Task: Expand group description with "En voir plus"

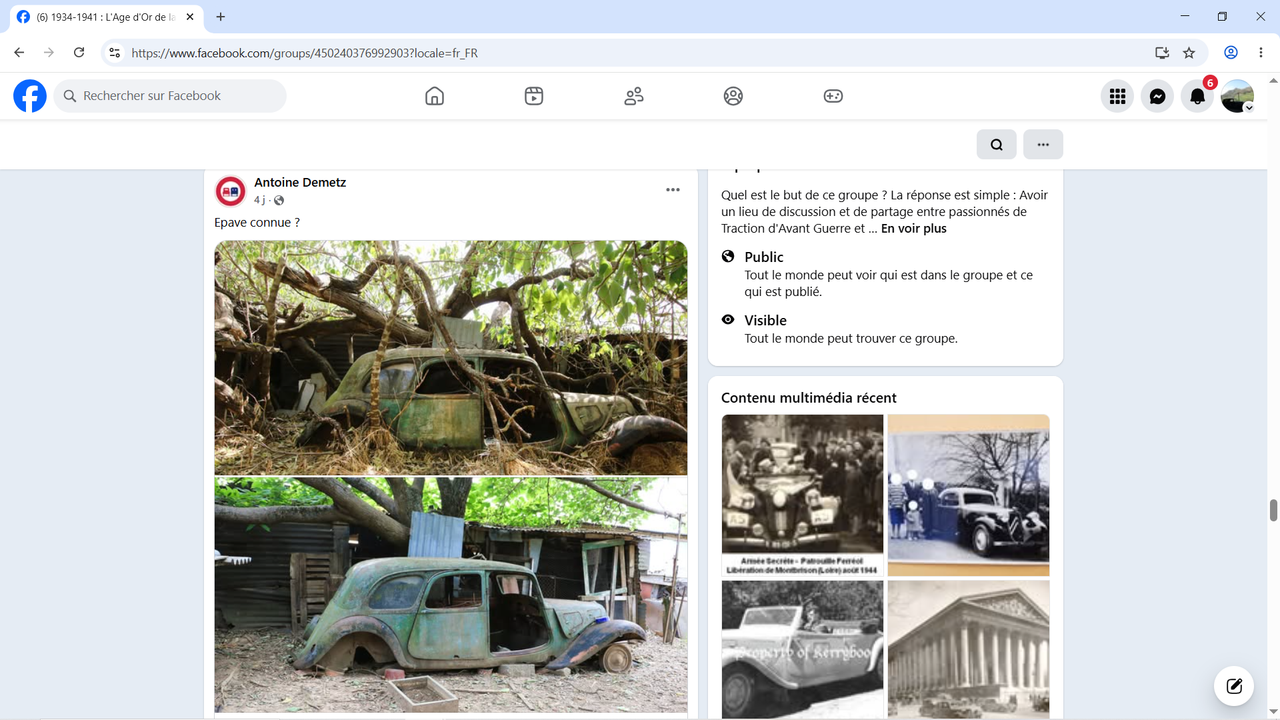Action: tap(914, 228)
